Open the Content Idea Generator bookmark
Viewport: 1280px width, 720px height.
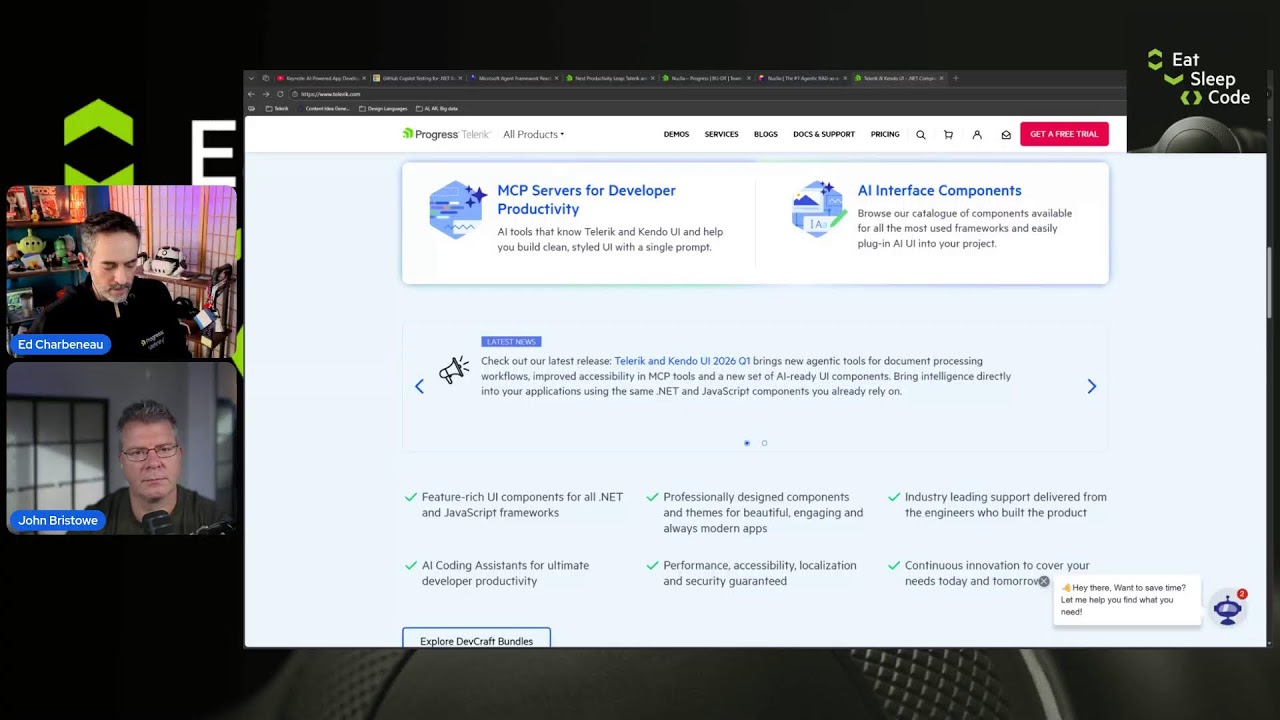pyautogui.click(x=324, y=108)
